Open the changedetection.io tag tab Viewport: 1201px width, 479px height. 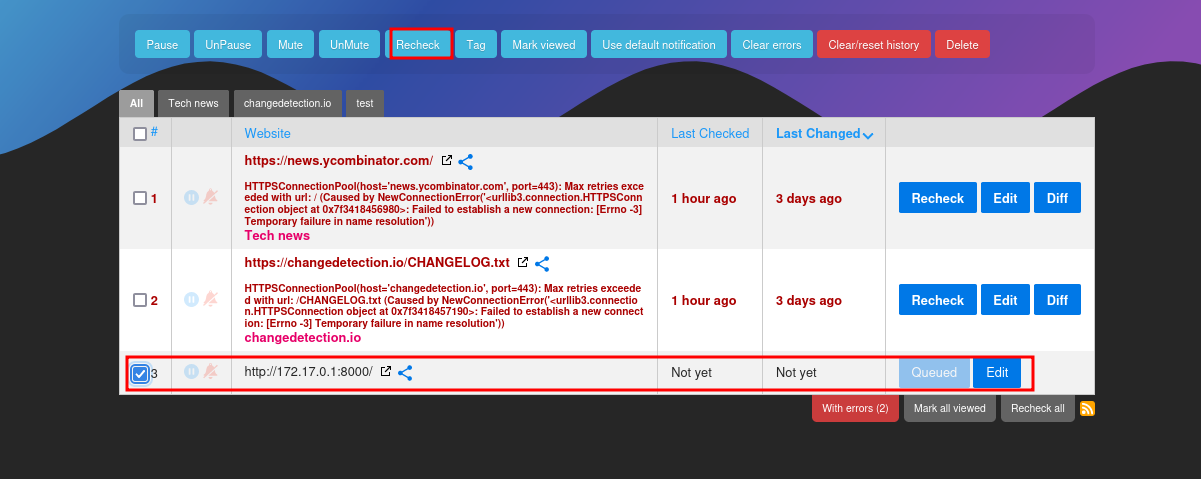pyautogui.click(x=287, y=103)
